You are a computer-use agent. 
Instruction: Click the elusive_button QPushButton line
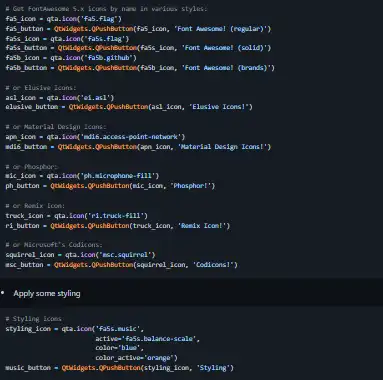click(129, 107)
